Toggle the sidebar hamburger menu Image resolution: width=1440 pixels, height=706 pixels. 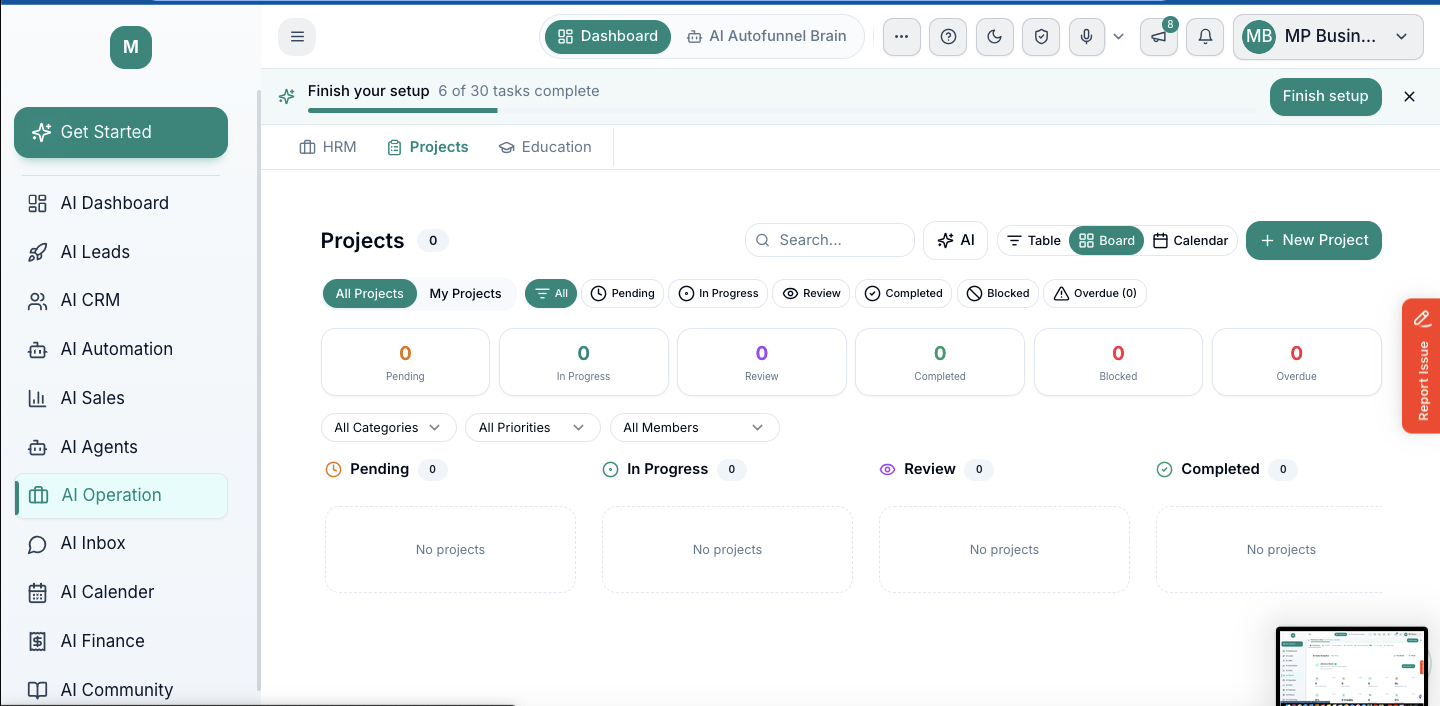coord(297,37)
